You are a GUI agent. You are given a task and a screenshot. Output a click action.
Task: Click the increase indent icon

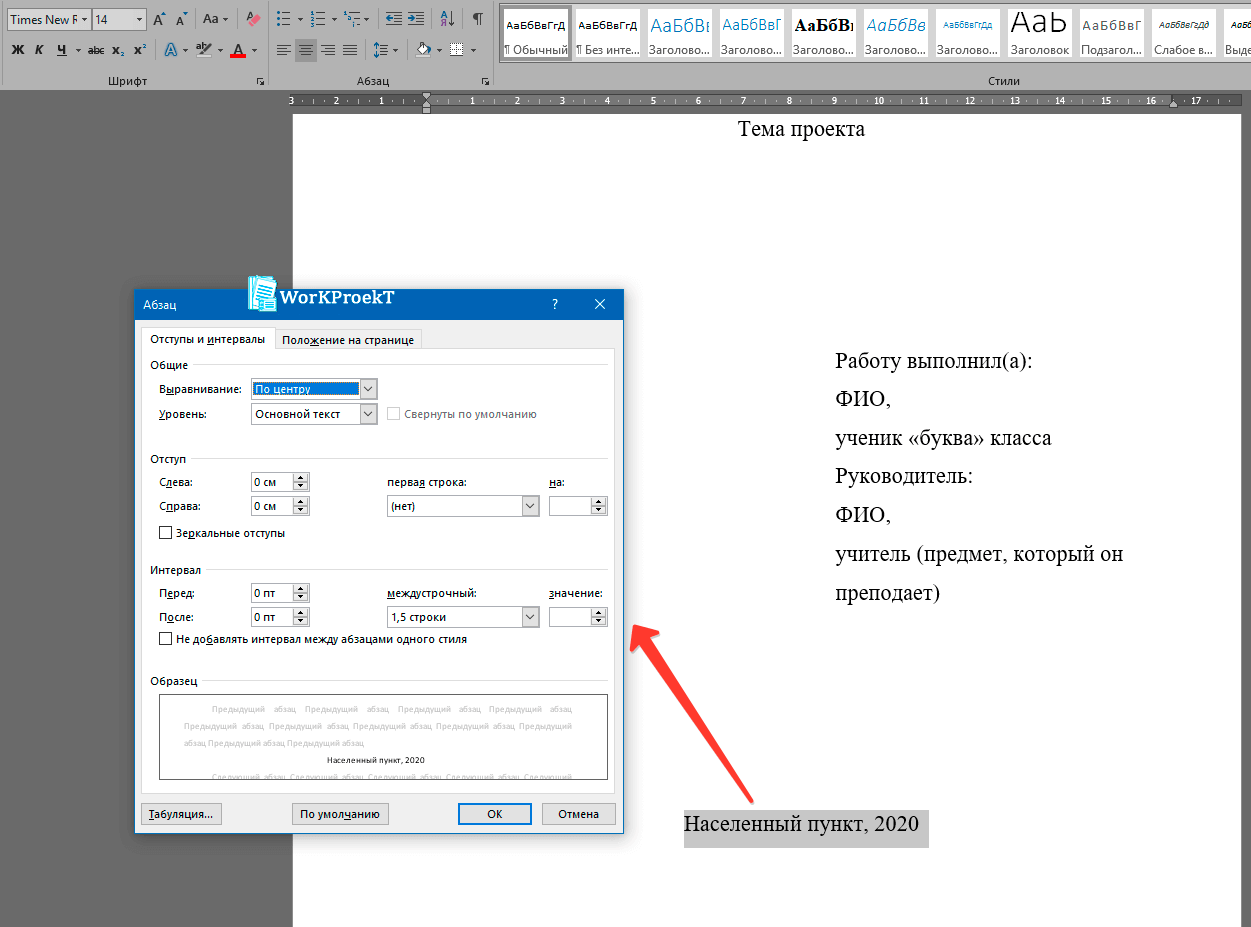coord(417,19)
